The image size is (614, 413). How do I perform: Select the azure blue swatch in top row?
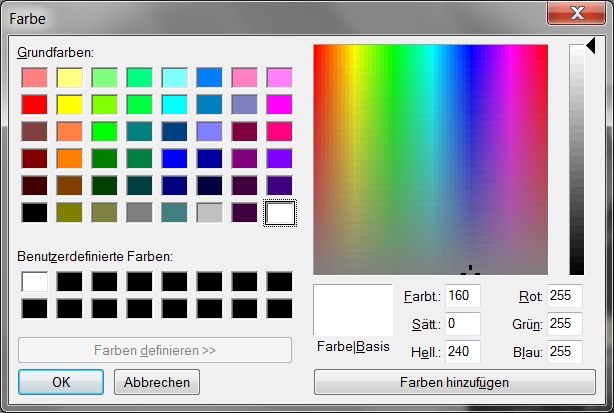(209, 78)
